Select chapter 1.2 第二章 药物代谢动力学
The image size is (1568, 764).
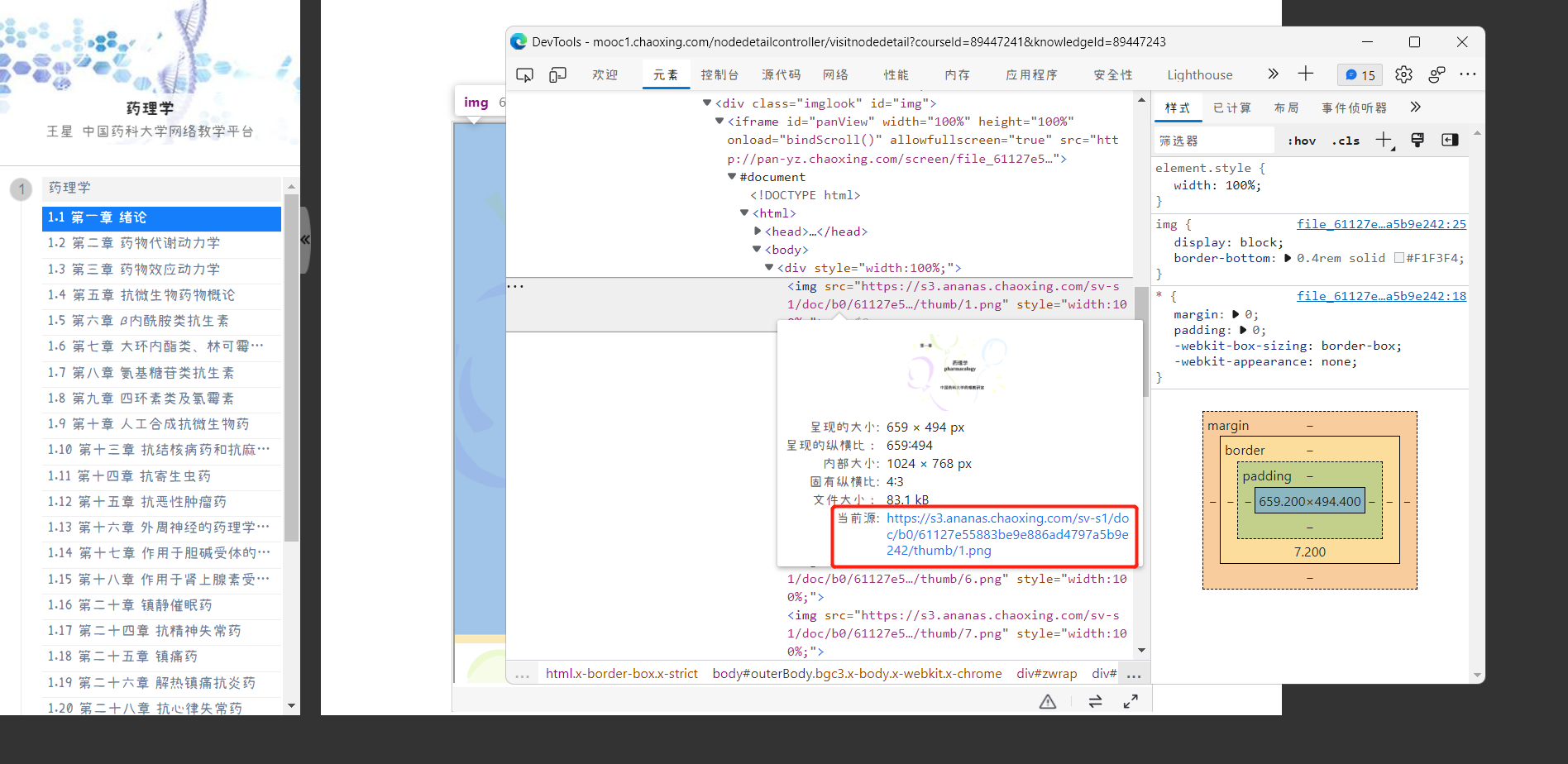coord(161,243)
